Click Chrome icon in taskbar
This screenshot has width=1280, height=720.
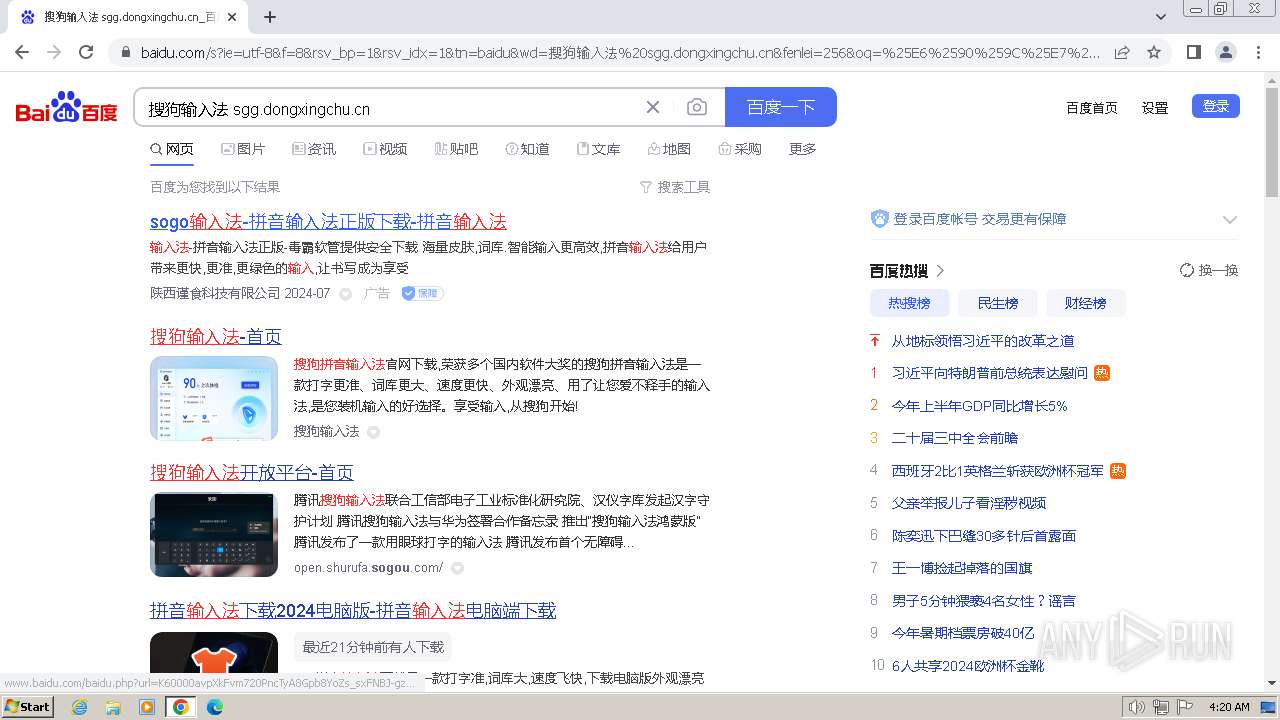point(181,707)
